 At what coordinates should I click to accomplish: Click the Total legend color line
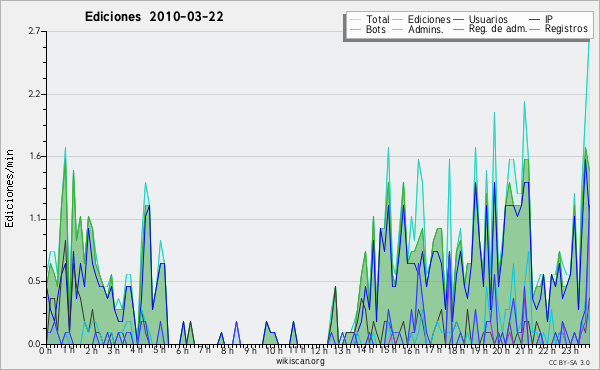pyautogui.click(x=355, y=20)
